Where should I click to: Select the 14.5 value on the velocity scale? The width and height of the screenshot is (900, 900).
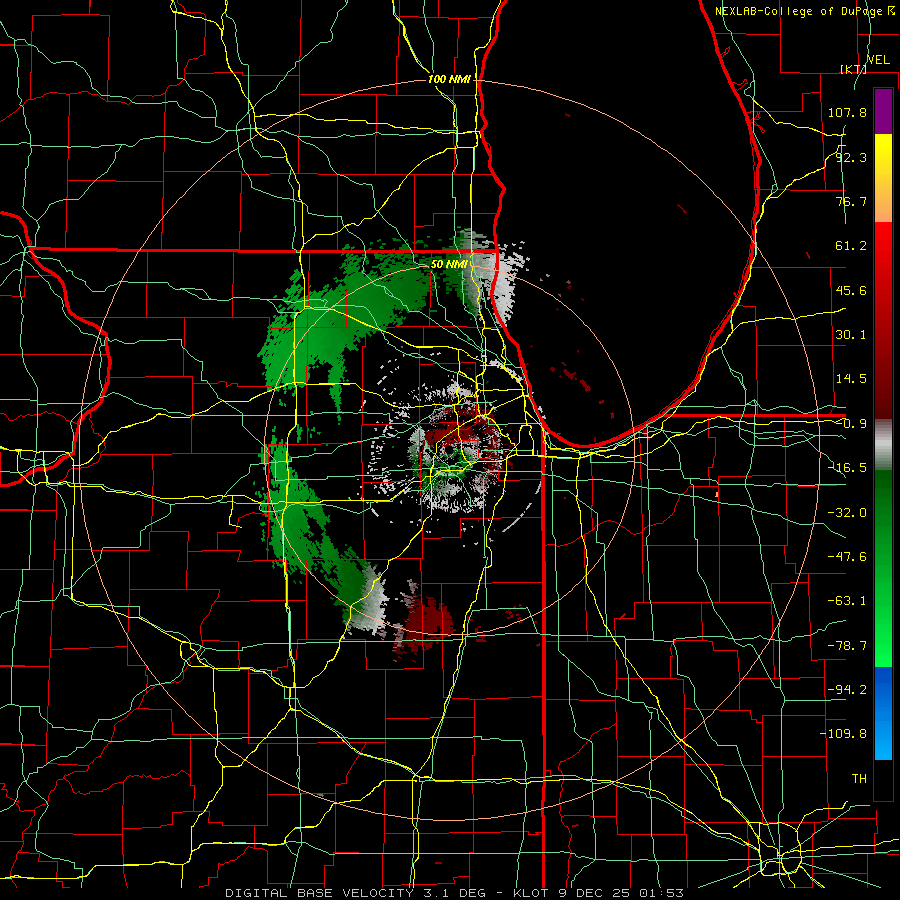pyautogui.click(x=851, y=379)
